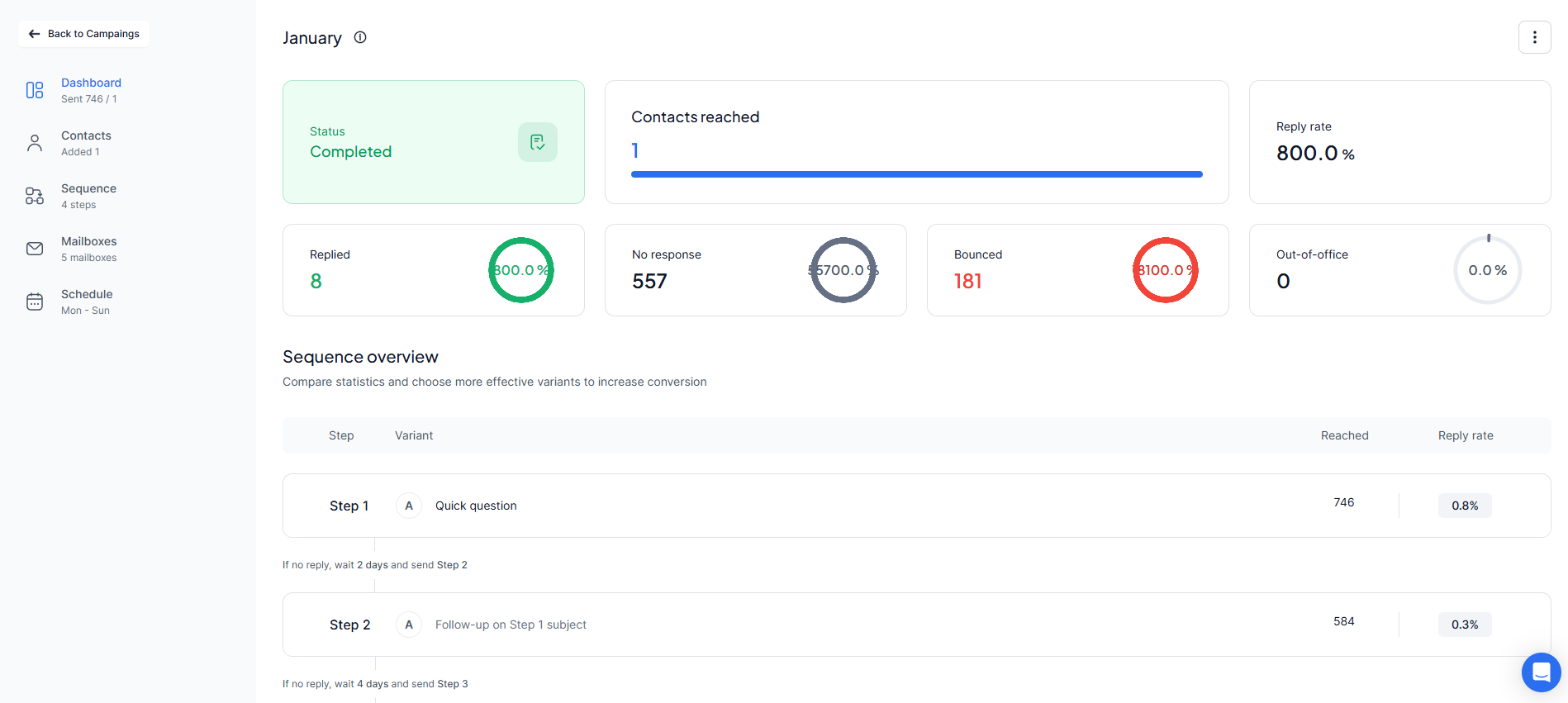Open Step 2 Follow-up subject row
This screenshot has width=1568, height=703.
pyautogui.click(x=511, y=625)
